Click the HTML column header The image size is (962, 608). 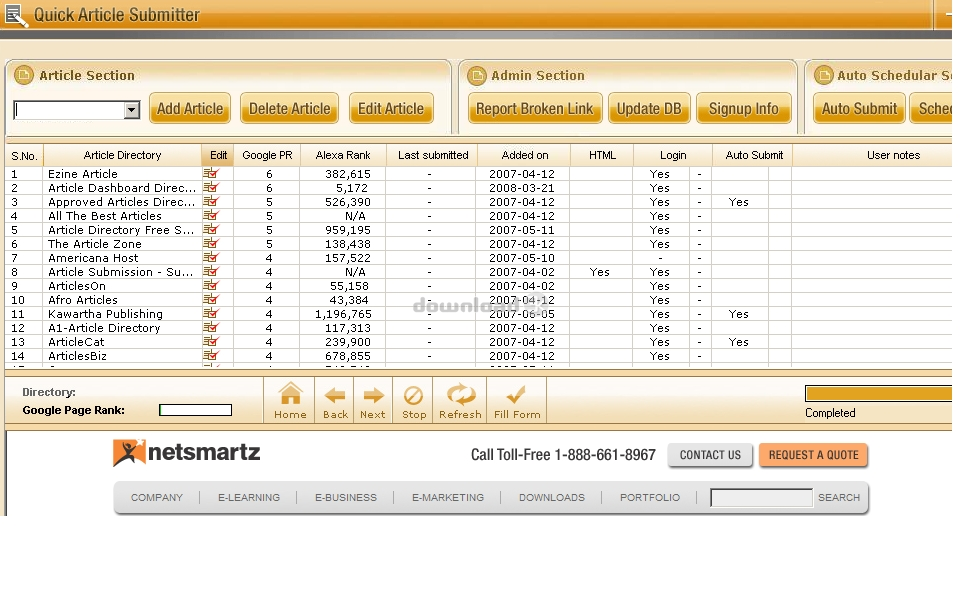coord(602,155)
